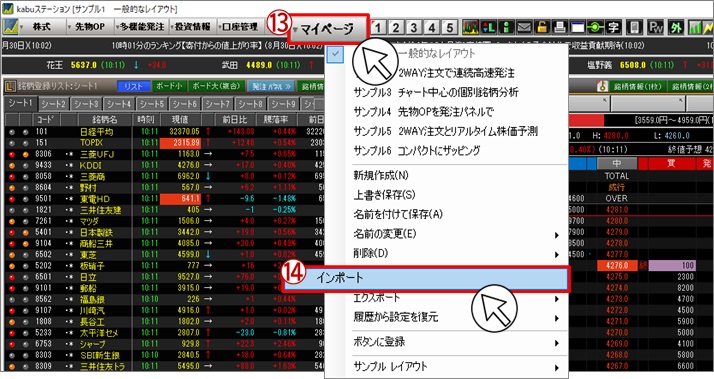Click the green 外 icon
The width and height of the screenshot is (714, 379).
pyautogui.click(x=676, y=27)
